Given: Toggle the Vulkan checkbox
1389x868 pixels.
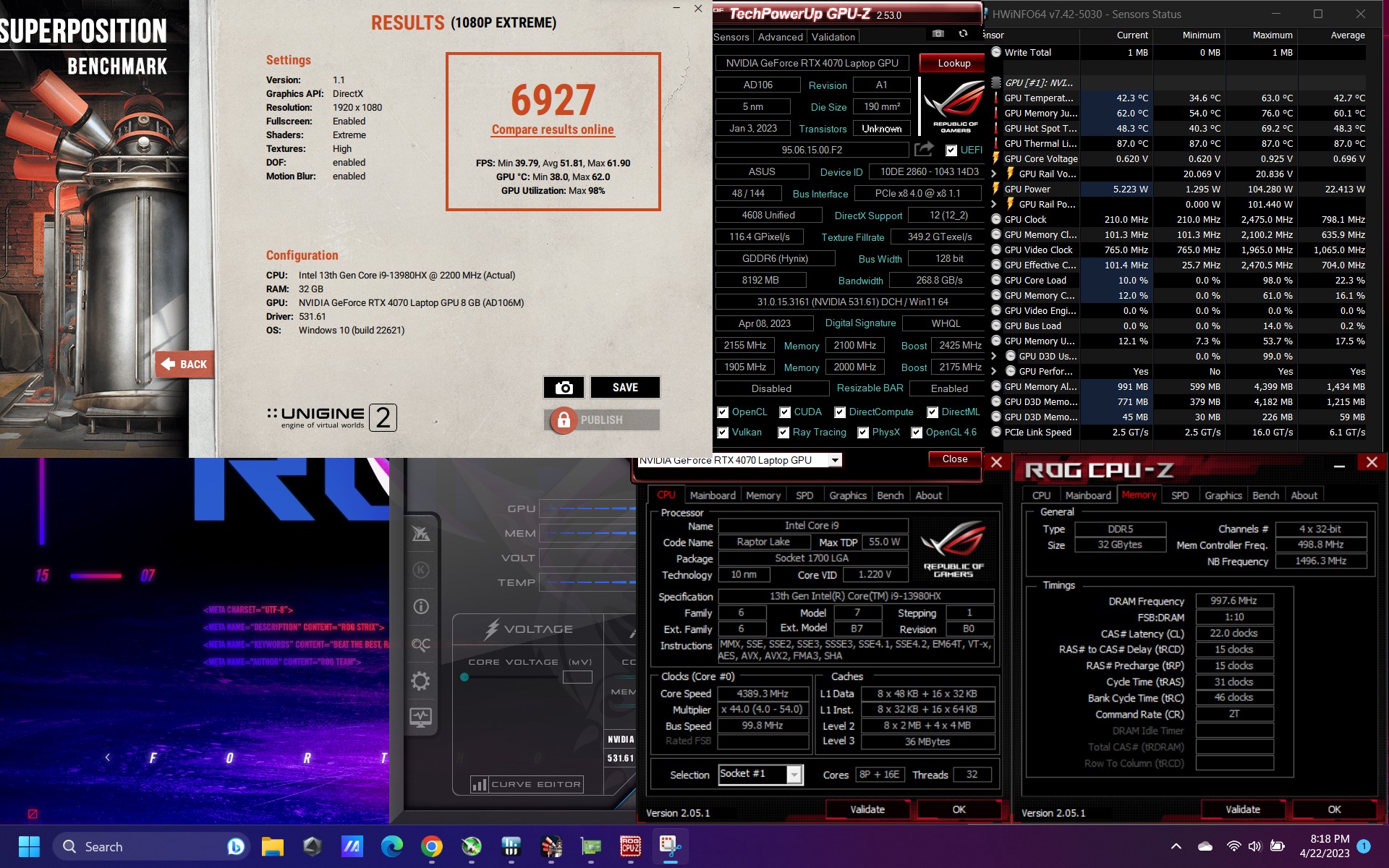Looking at the screenshot, I should click(x=723, y=433).
